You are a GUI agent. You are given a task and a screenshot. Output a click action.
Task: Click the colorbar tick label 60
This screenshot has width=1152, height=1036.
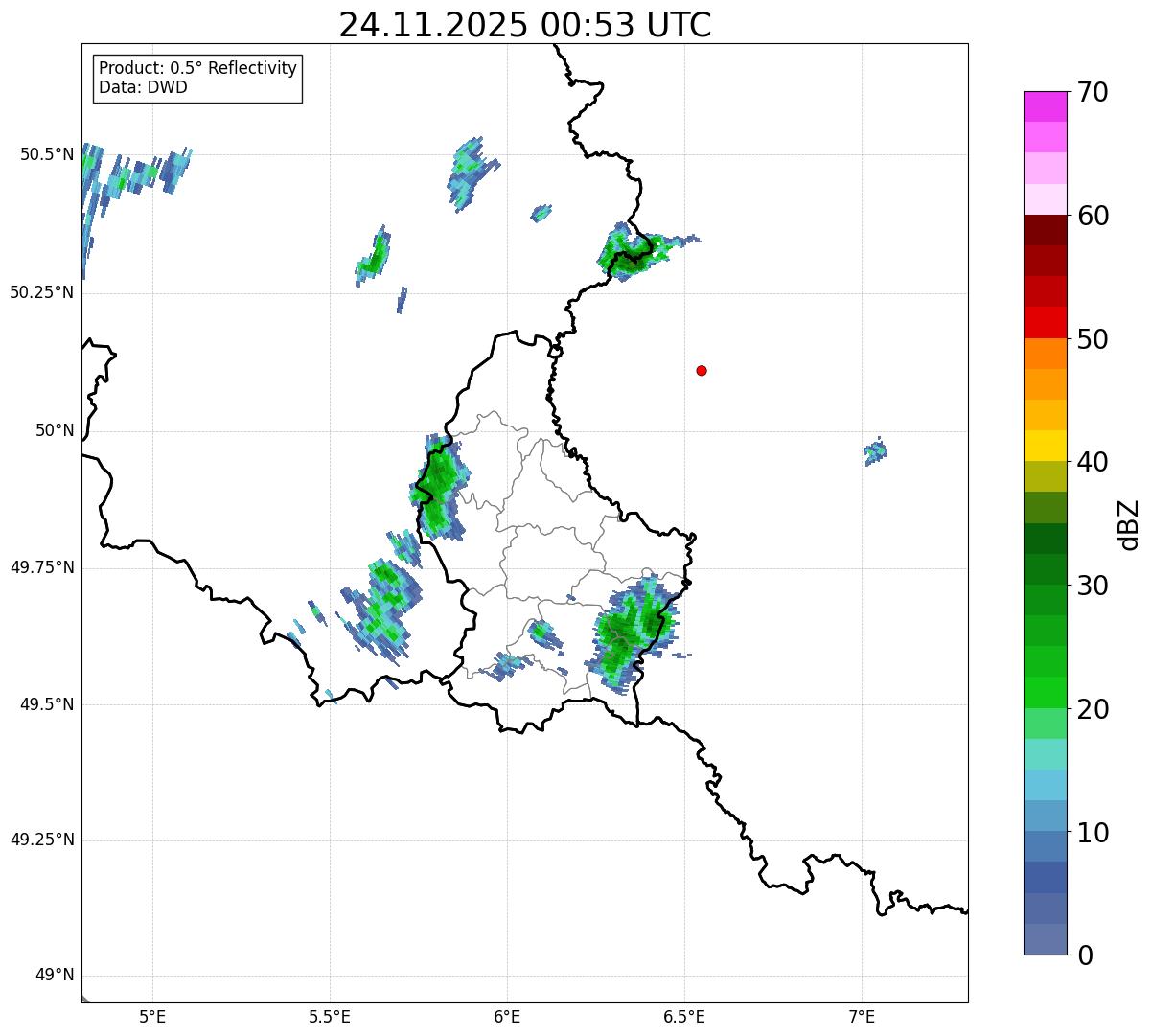(1092, 216)
